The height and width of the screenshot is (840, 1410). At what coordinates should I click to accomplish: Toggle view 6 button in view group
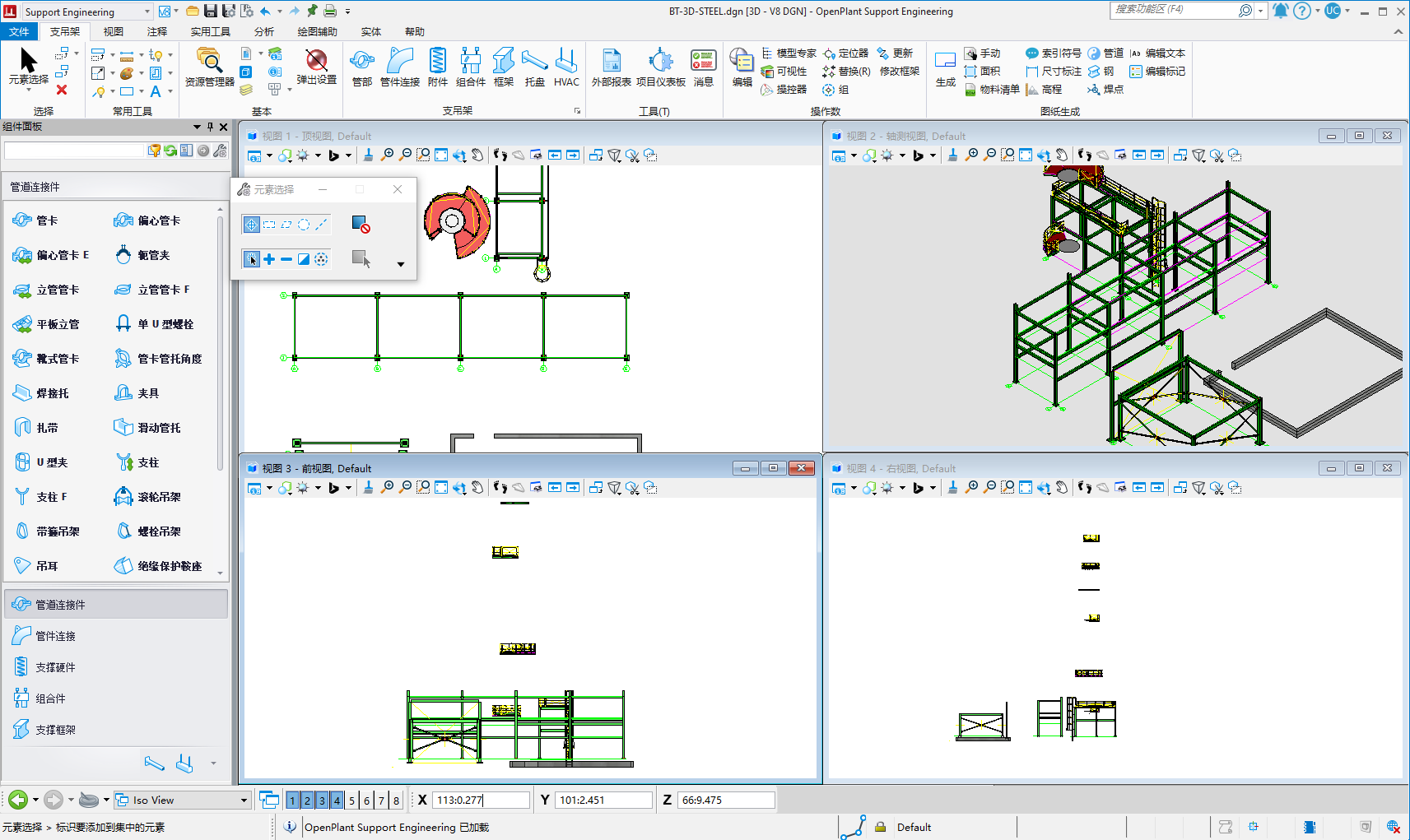click(366, 800)
